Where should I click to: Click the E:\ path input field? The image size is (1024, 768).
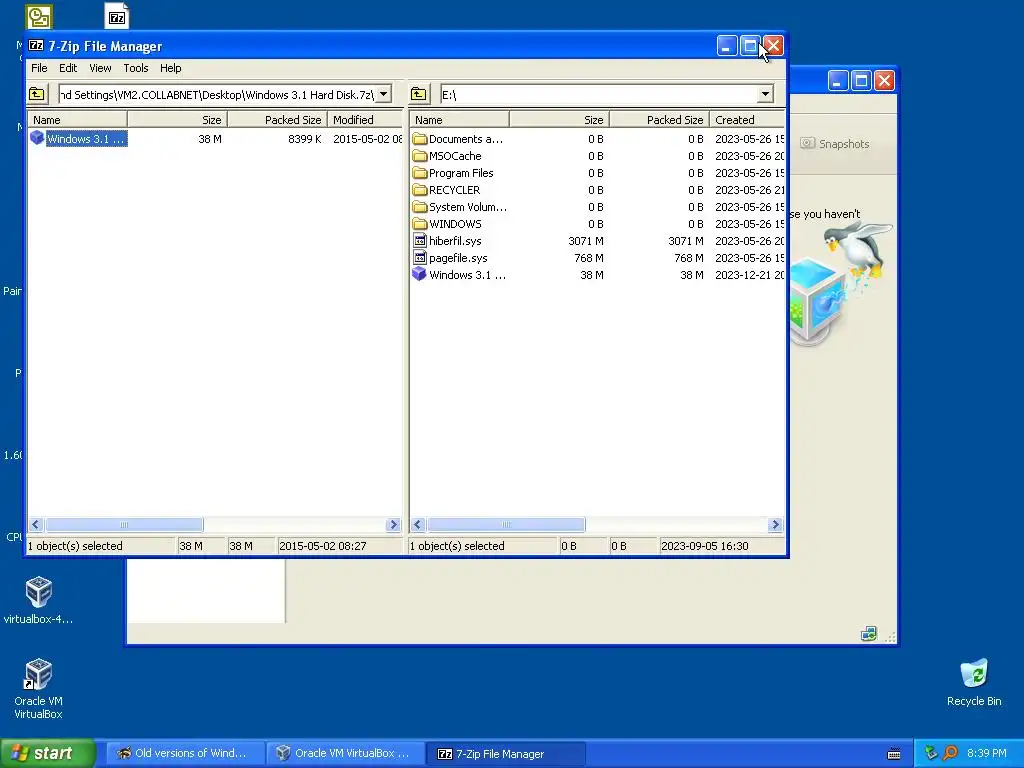599,95
